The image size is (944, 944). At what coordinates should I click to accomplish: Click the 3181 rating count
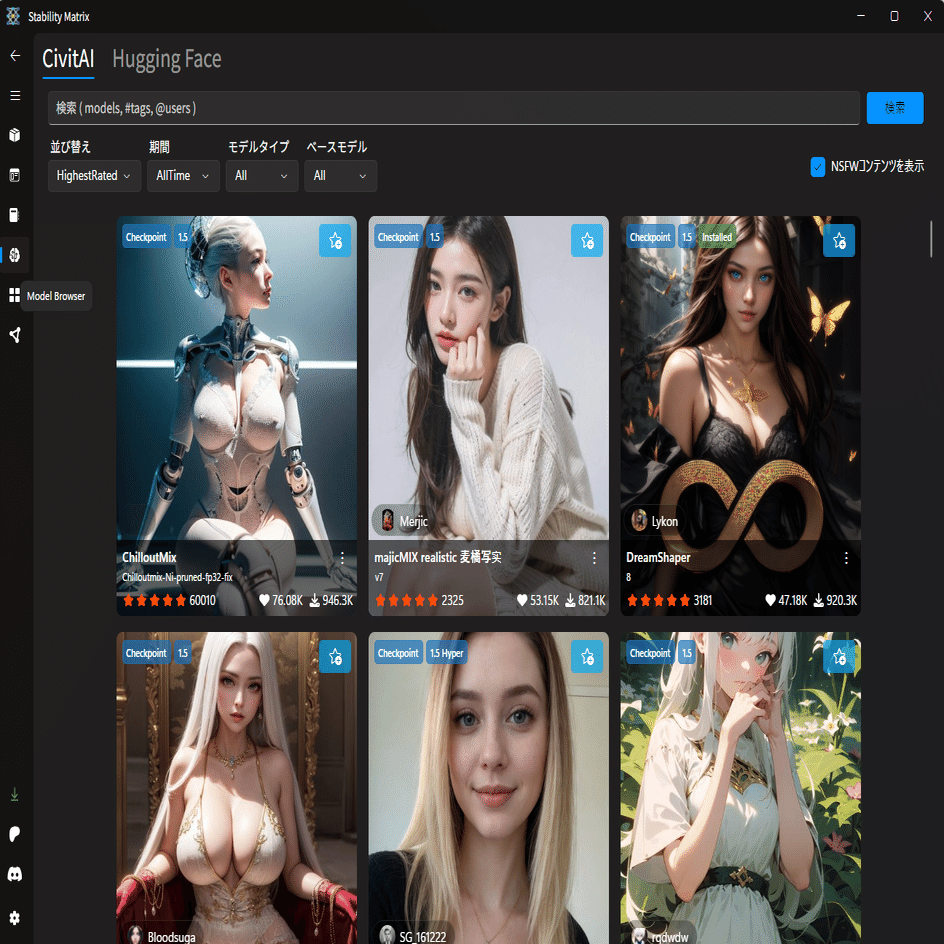click(x=703, y=600)
